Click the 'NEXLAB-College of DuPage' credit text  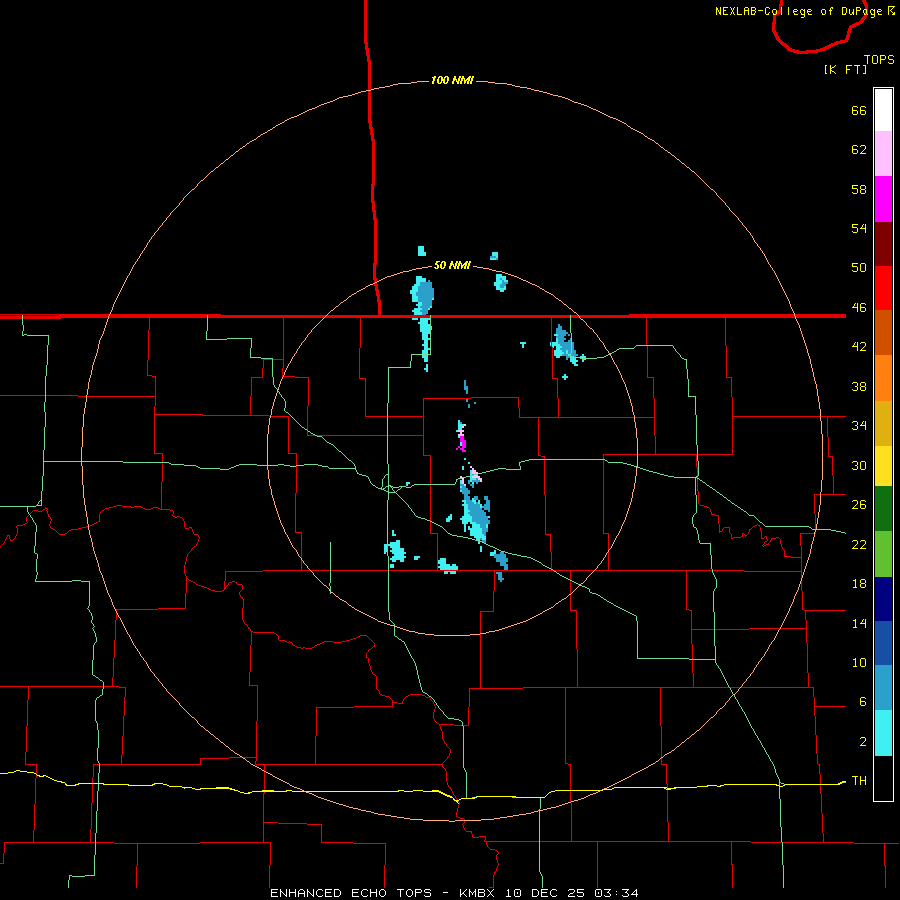click(x=798, y=11)
